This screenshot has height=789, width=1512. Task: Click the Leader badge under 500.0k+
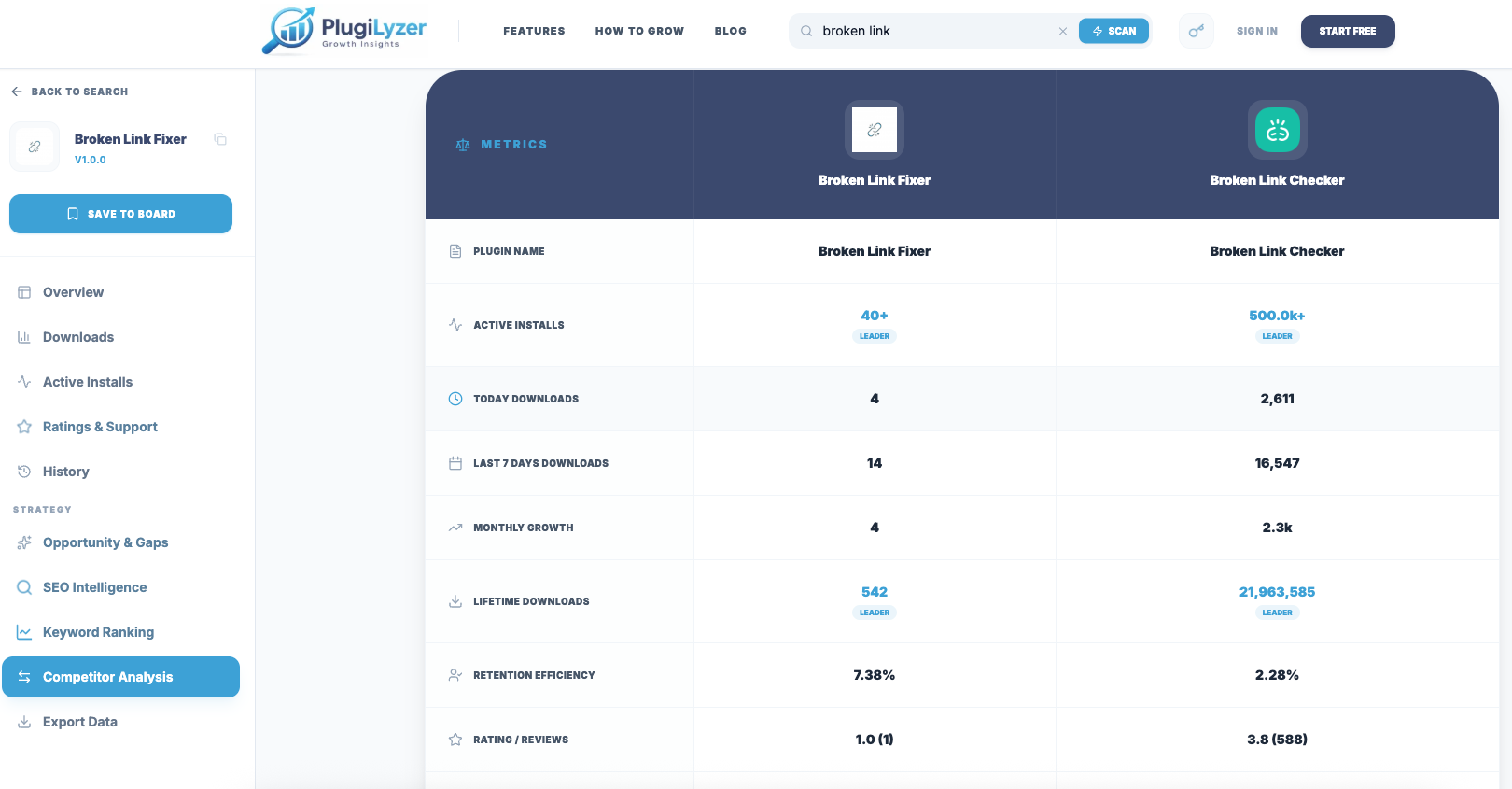click(1277, 336)
